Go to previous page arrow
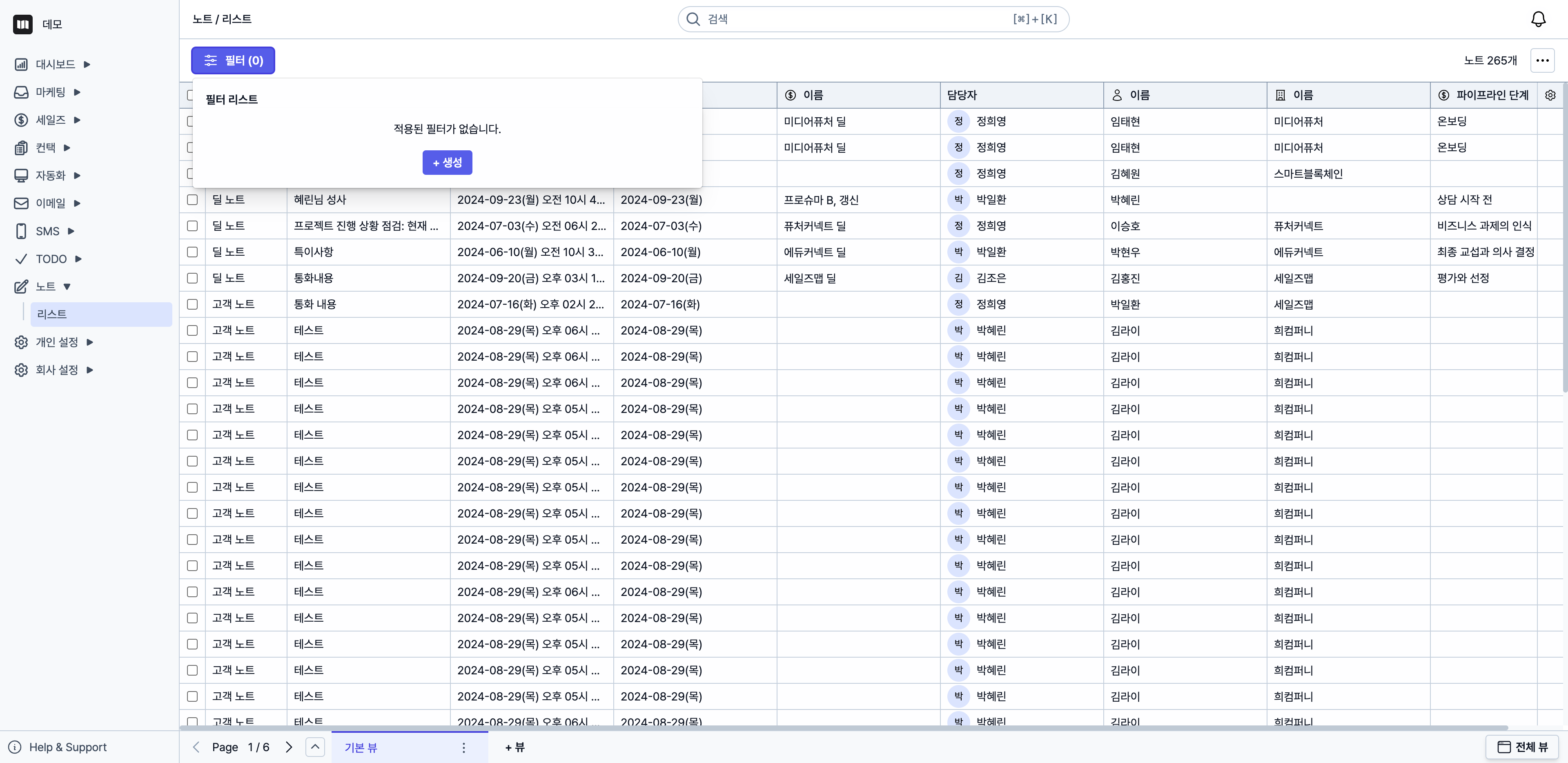The height and width of the screenshot is (763, 1568). pyautogui.click(x=196, y=747)
